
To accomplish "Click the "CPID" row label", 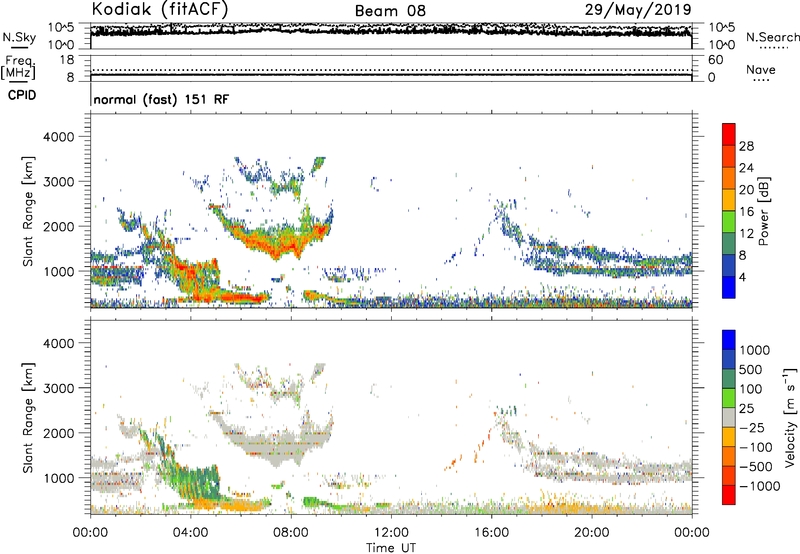I will point(22,95).
